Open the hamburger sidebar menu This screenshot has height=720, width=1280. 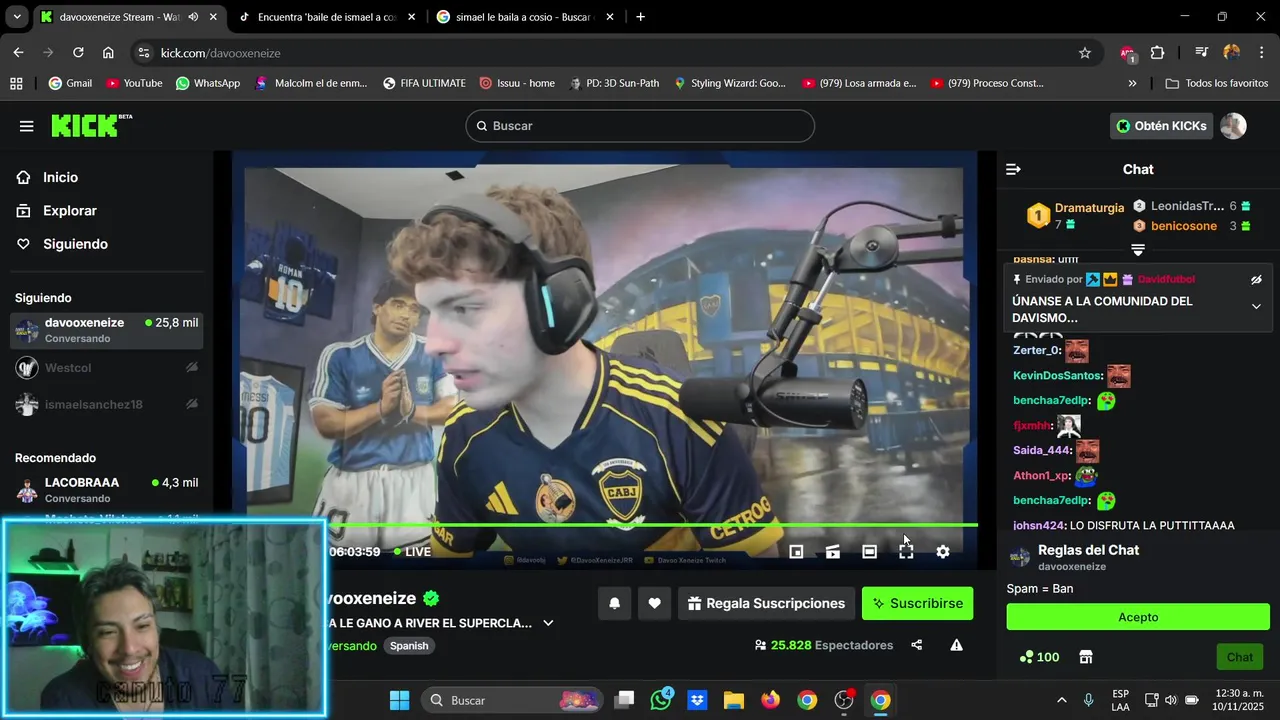pos(27,126)
